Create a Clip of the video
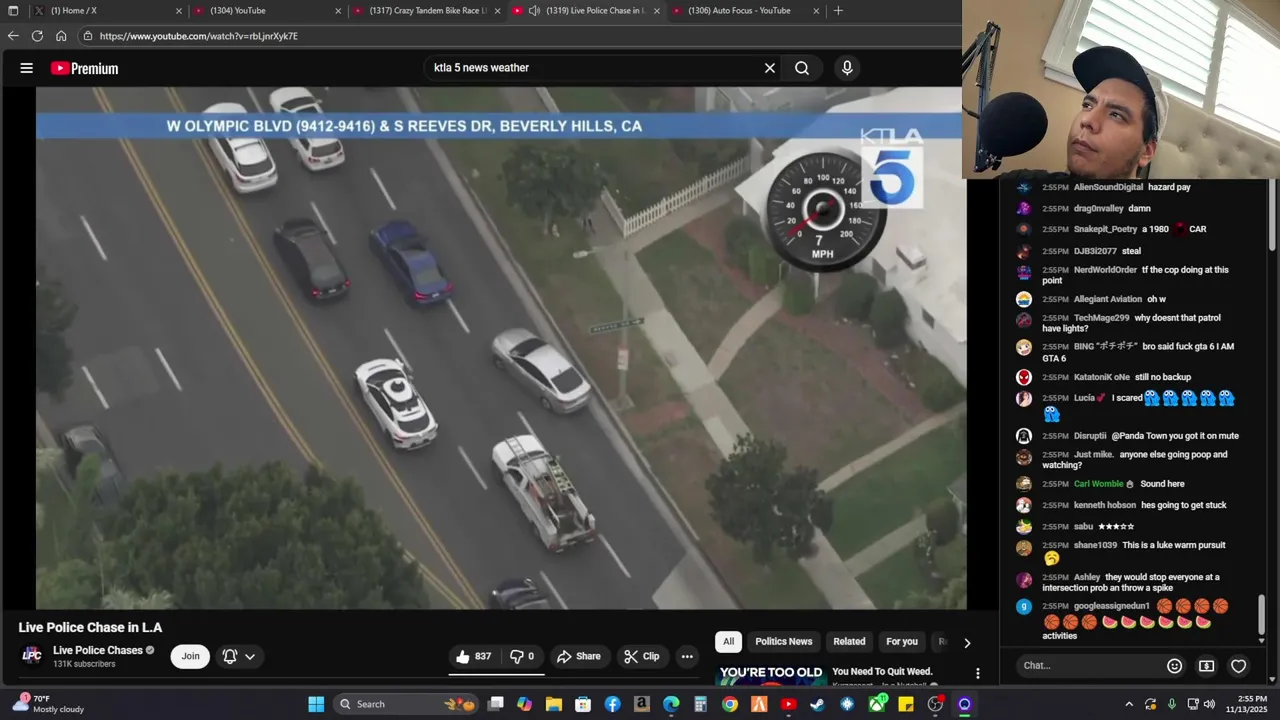Viewport: 1280px width, 720px height. [642, 656]
